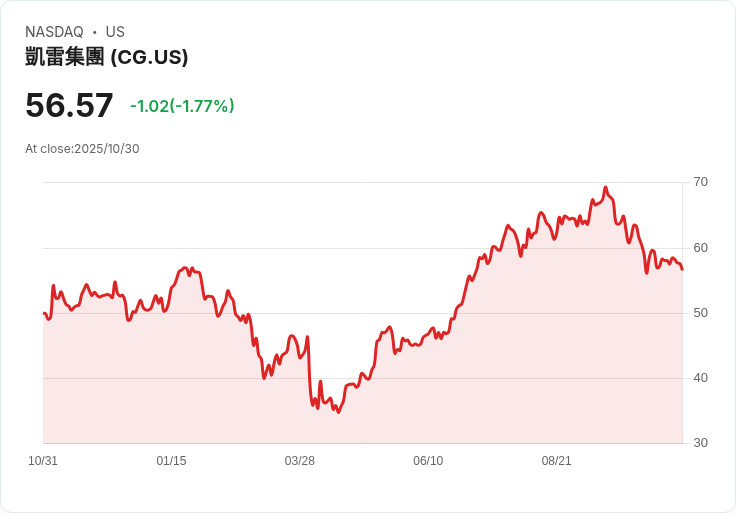Click the chart's lowest trough near 35
Viewport: 736px width, 513px height.
(x=338, y=412)
